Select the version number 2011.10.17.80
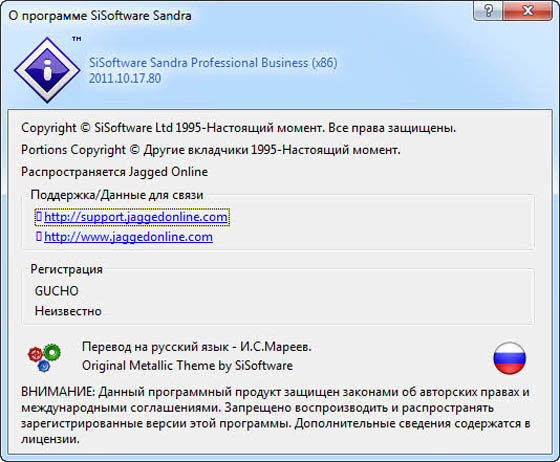 click(x=125, y=78)
